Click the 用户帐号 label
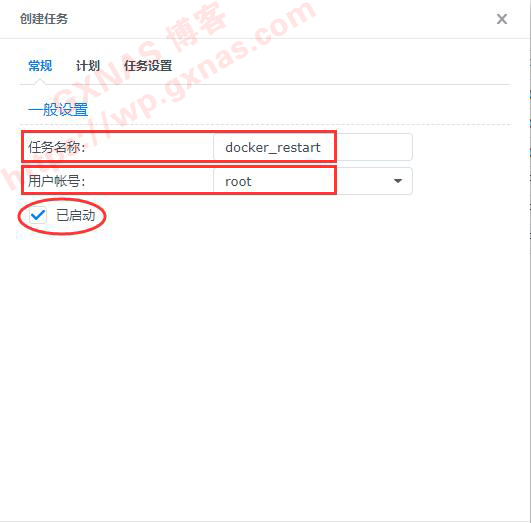Viewport: 531px width, 523px height. point(57,181)
